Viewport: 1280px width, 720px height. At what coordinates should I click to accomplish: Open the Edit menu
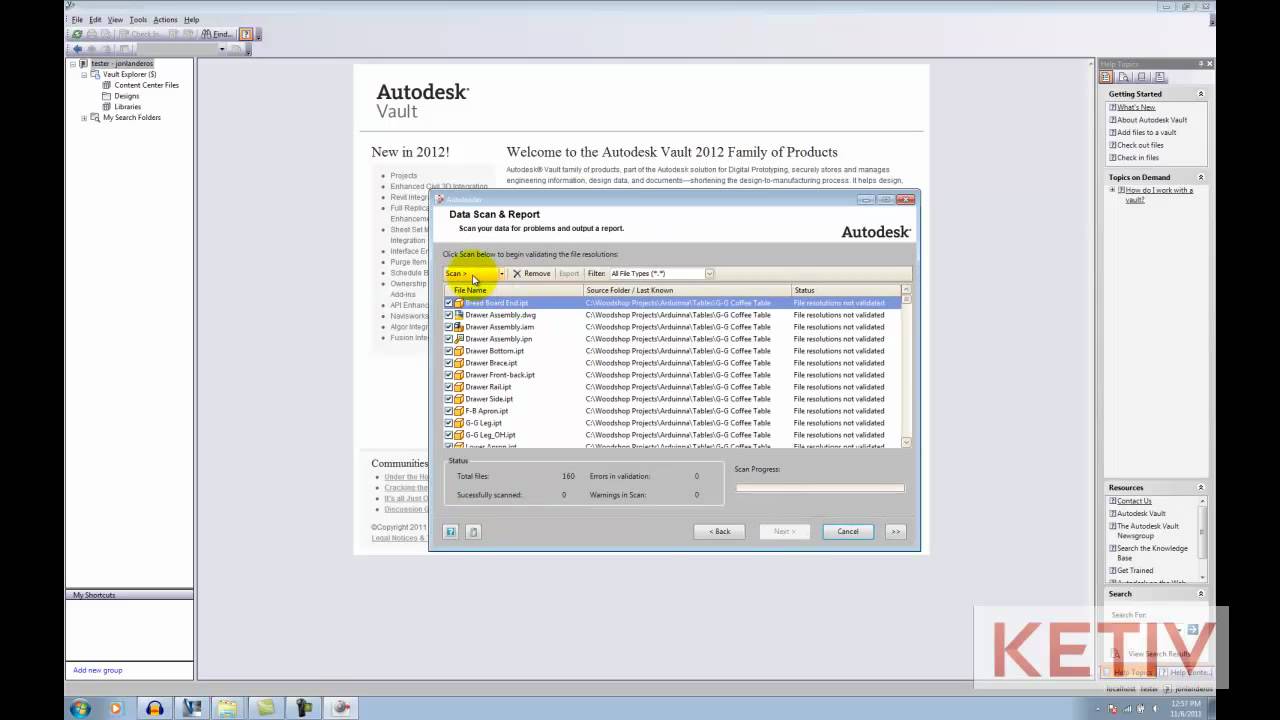click(x=95, y=20)
